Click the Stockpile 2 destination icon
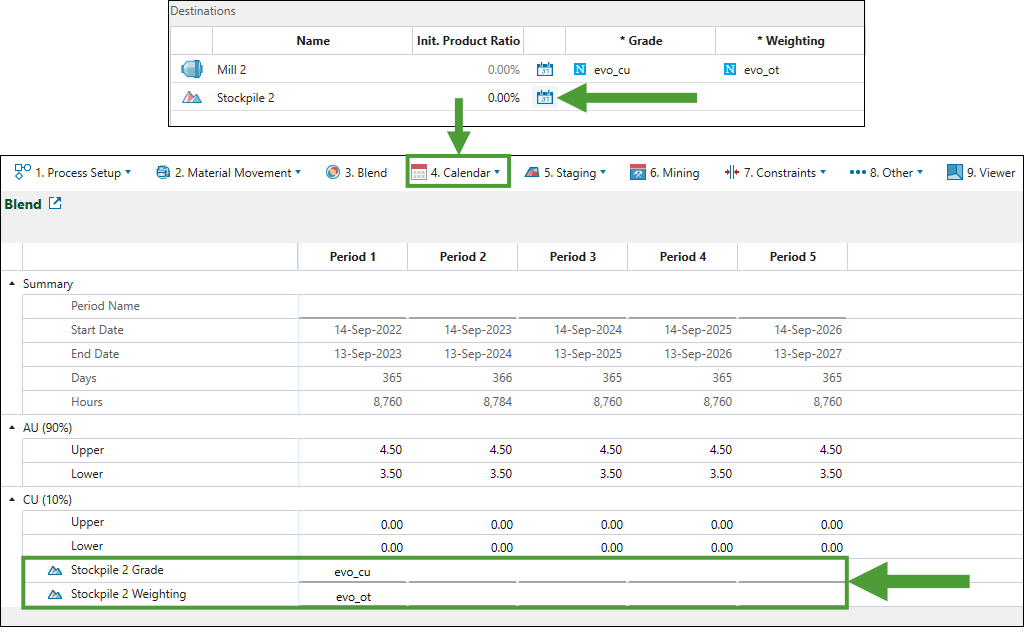 tap(191, 97)
